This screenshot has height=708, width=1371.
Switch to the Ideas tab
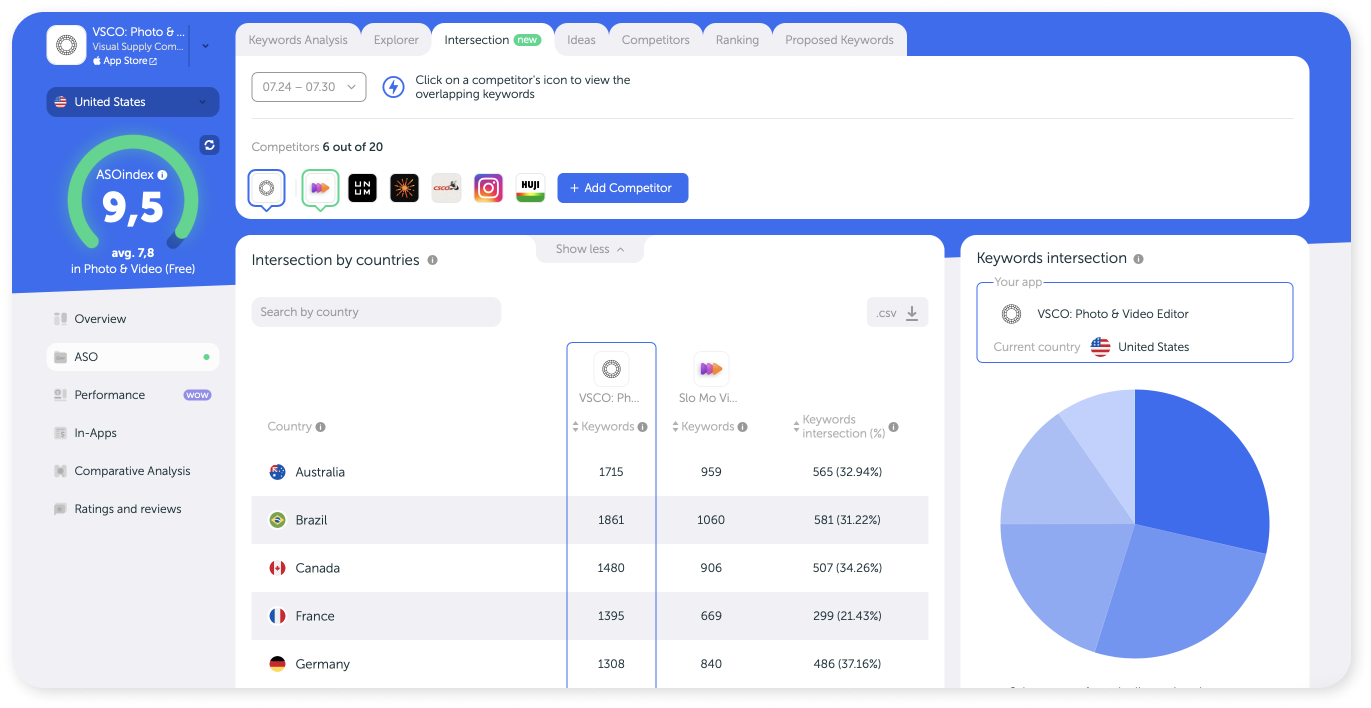point(581,40)
